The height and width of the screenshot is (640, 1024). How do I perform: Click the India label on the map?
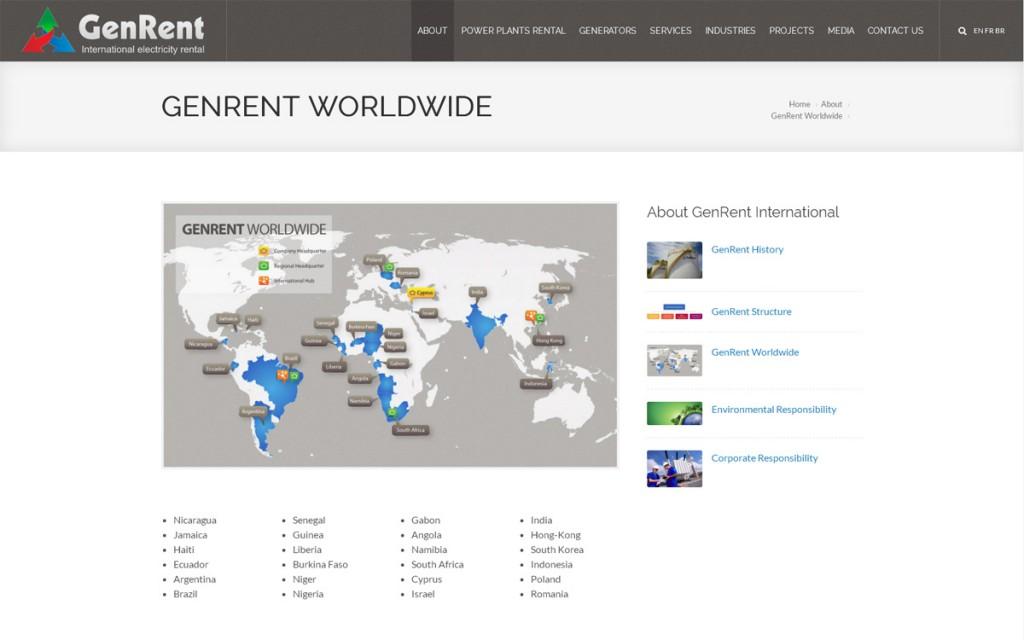pos(477,292)
